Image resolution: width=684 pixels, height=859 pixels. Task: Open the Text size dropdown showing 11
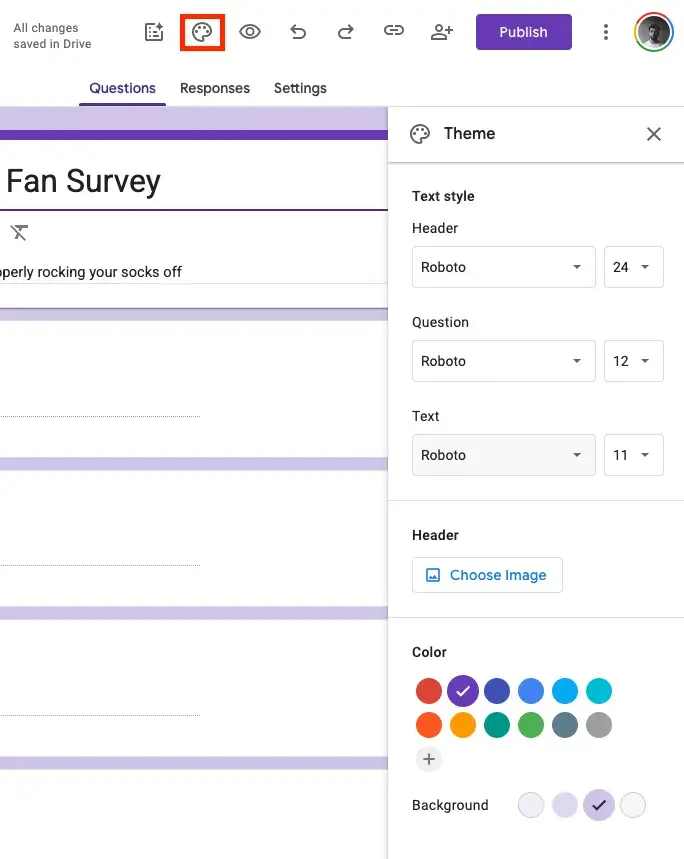(633, 455)
